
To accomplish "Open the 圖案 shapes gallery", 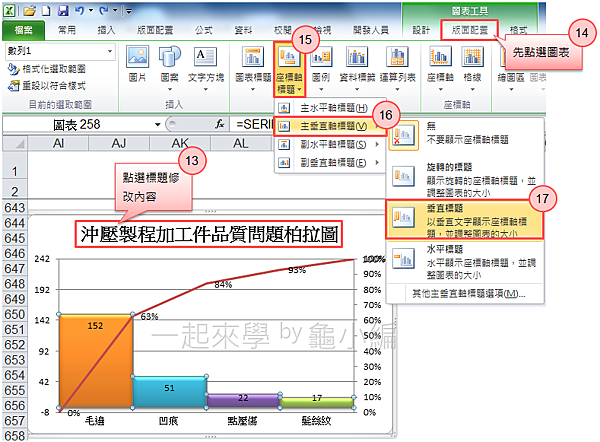I will (x=170, y=68).
